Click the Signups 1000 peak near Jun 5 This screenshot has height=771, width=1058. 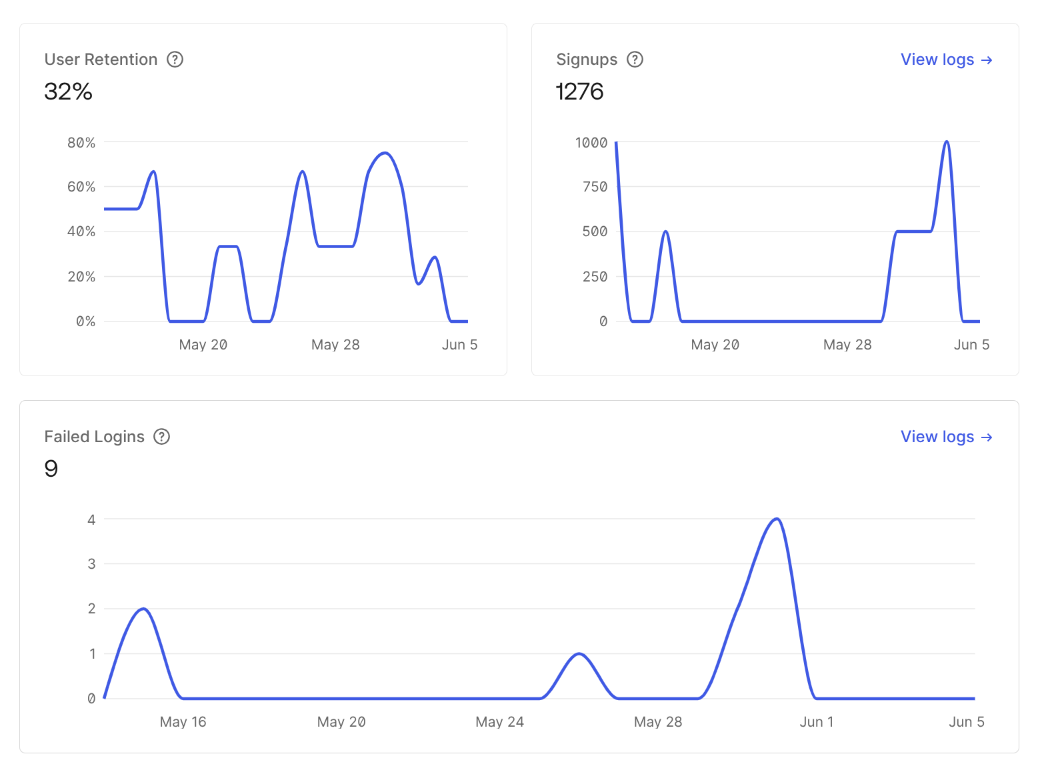tap(946, 142)
